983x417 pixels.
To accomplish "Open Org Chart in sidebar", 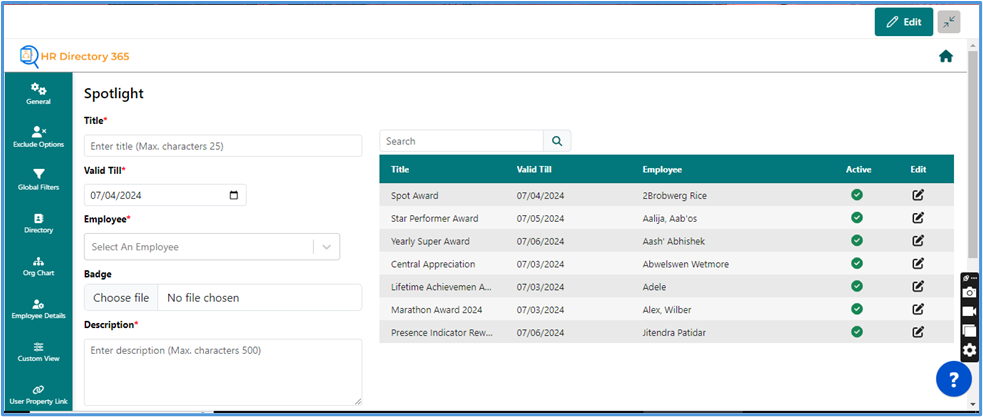I will 38,265.
